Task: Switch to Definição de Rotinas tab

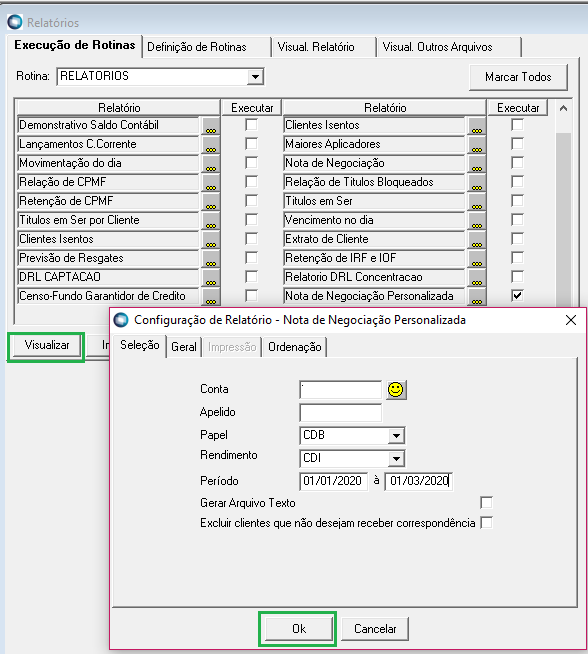Action: click(206, 47)
